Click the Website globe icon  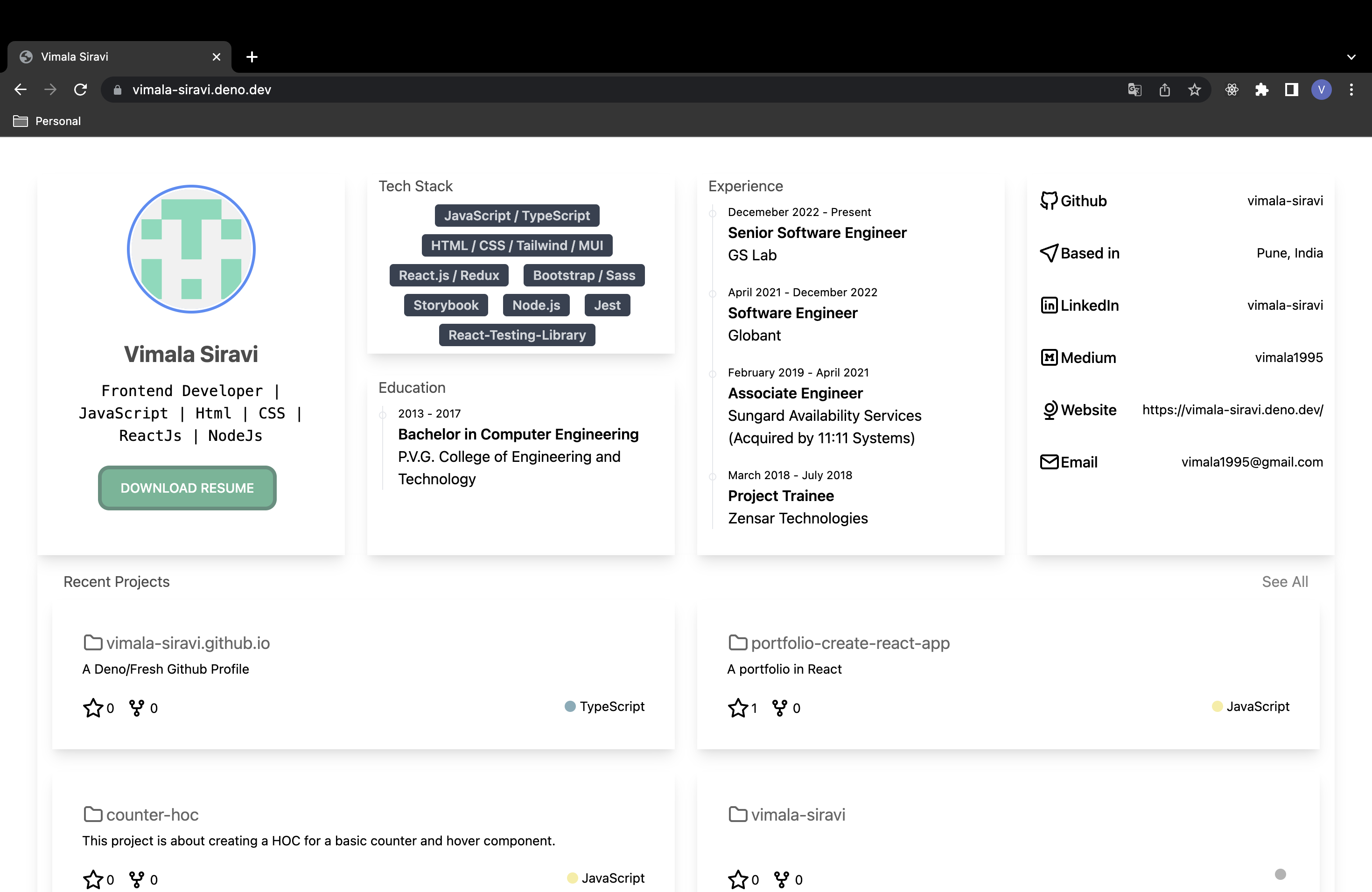tap(1050, 410)
